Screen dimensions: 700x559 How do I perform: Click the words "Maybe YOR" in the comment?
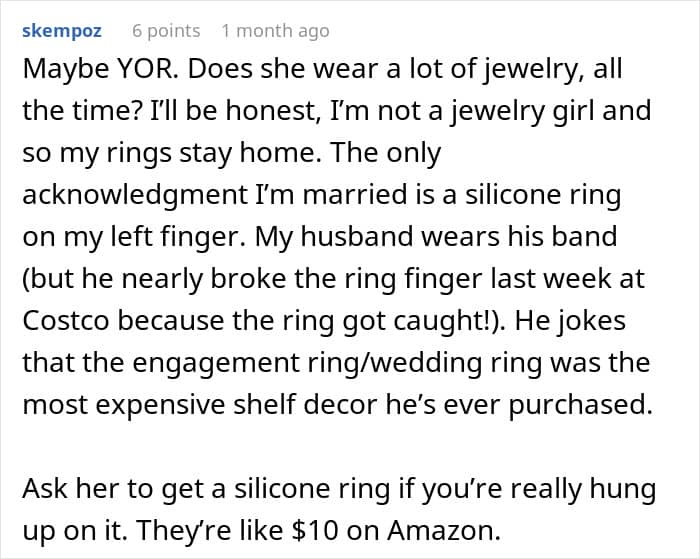pyautogui.click(x=98, y=69)
